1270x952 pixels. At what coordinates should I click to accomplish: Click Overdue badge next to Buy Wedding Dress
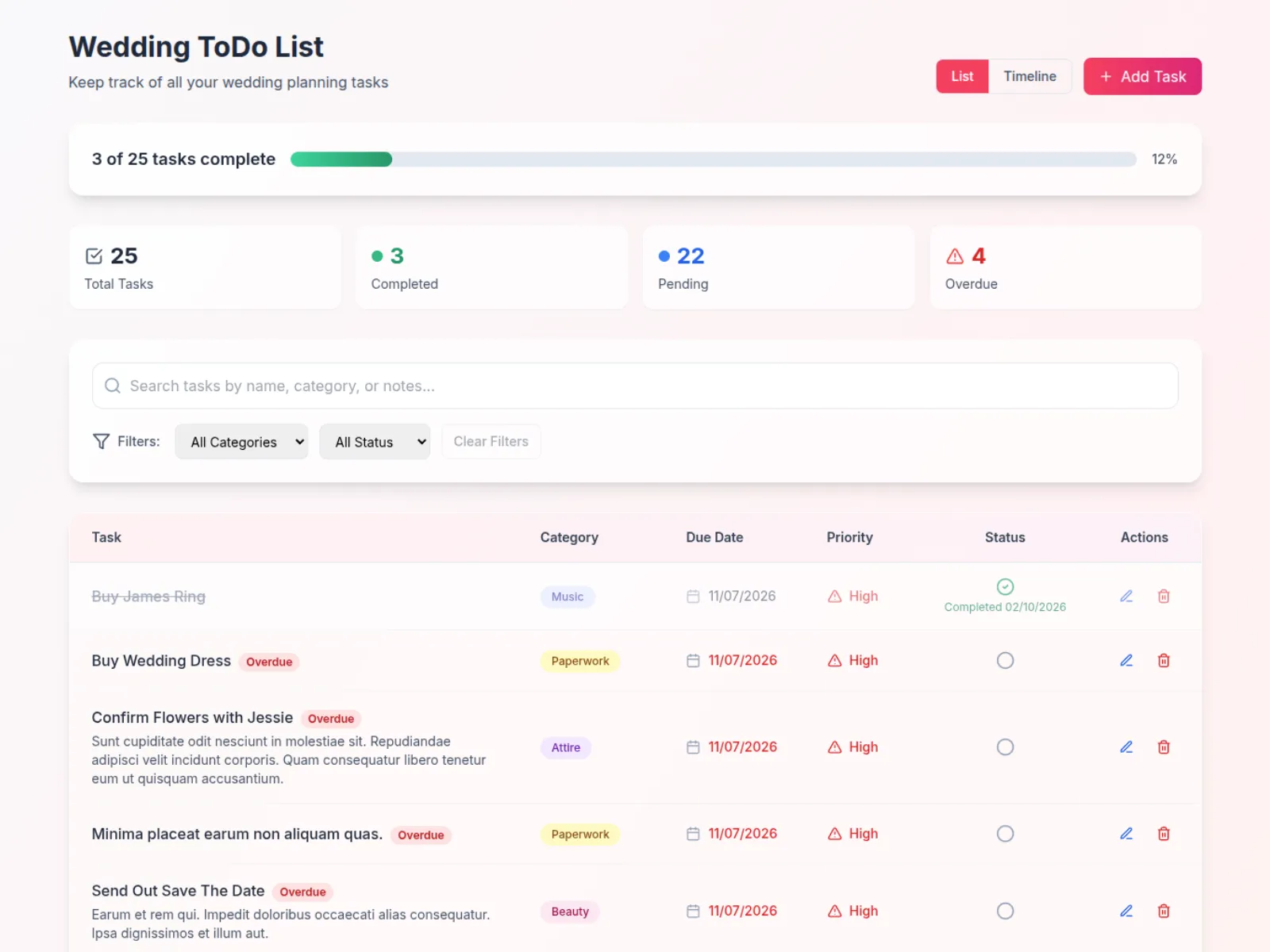(269, 662)
